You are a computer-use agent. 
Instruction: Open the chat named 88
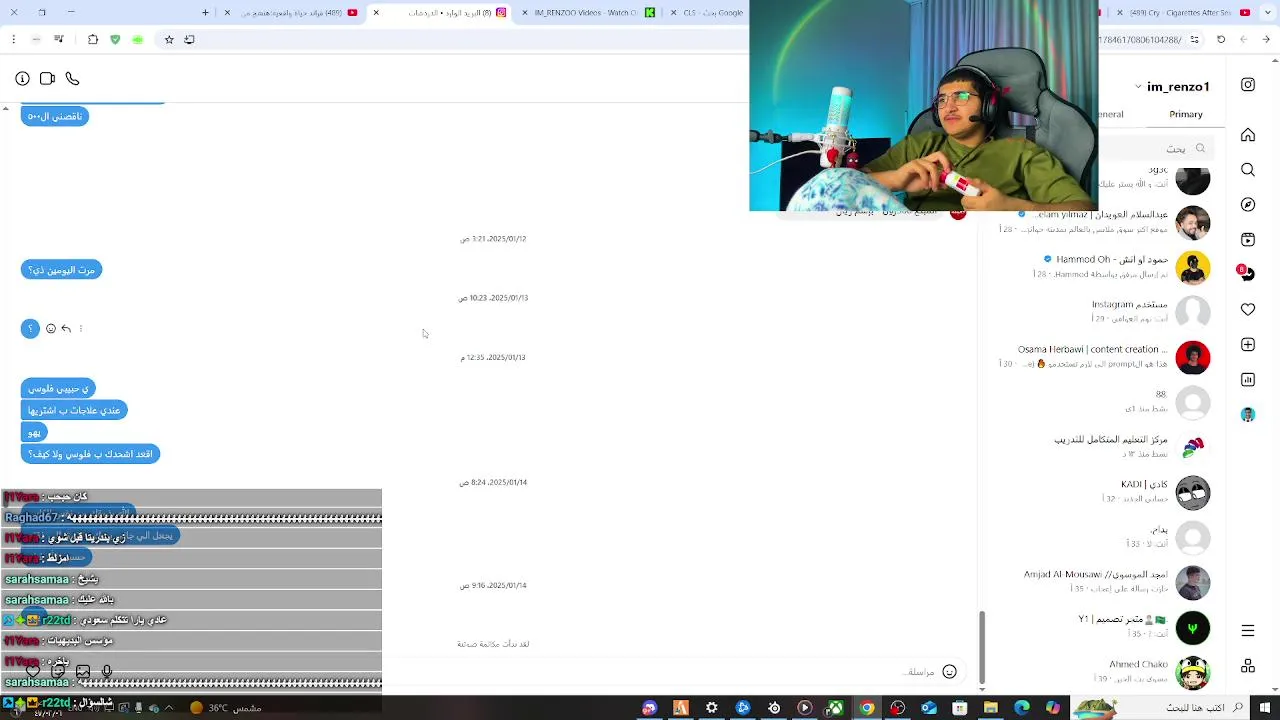click(x=1105, y=401)
